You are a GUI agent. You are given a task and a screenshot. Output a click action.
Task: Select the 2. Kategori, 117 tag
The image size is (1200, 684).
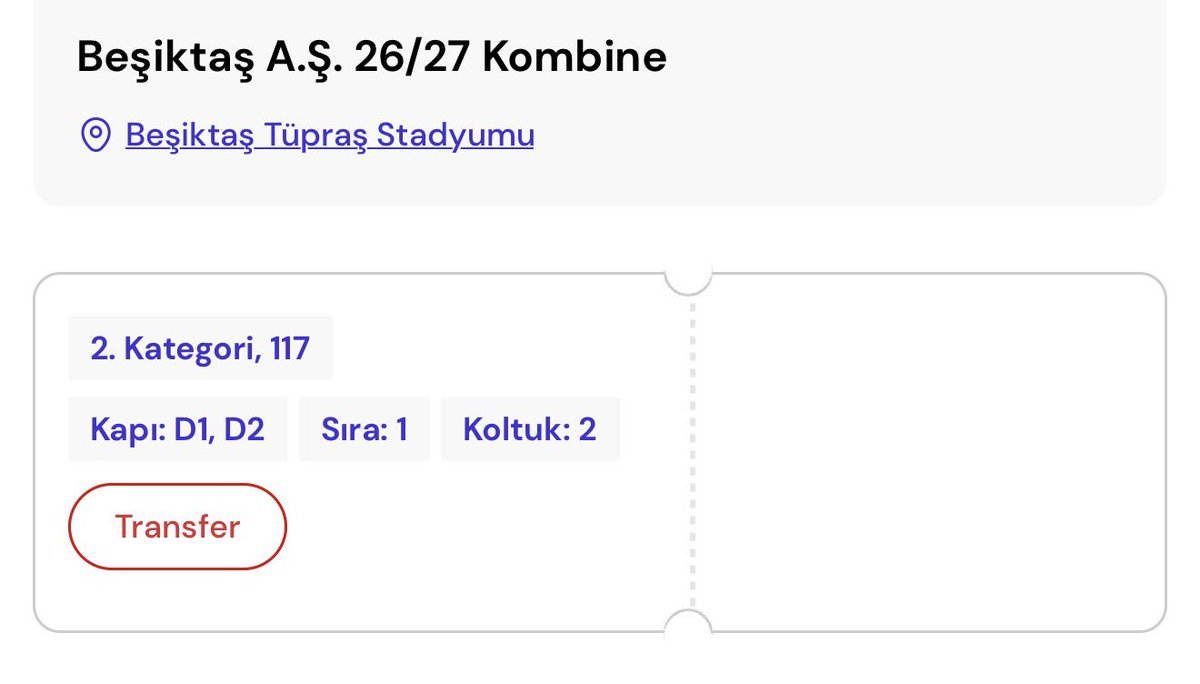pyautogui.click(x=200, y=349)
